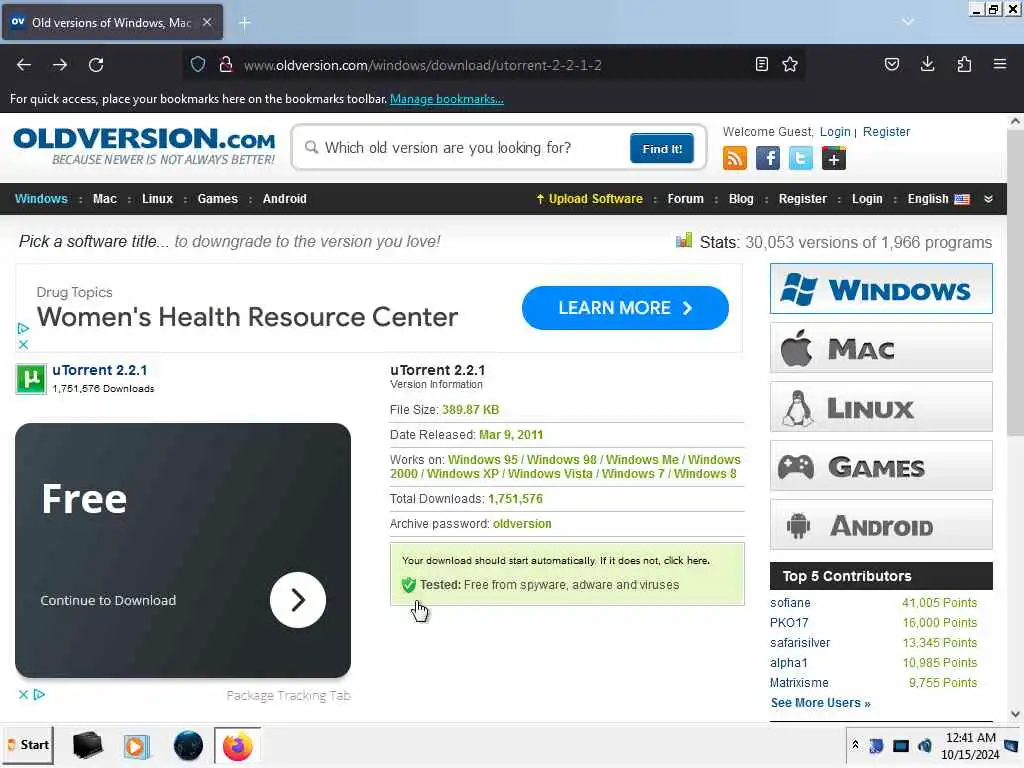Click the uTorrent 2.2.1 title link
1024x768 pixels.
pyautogui.click(x=100, y=370)
